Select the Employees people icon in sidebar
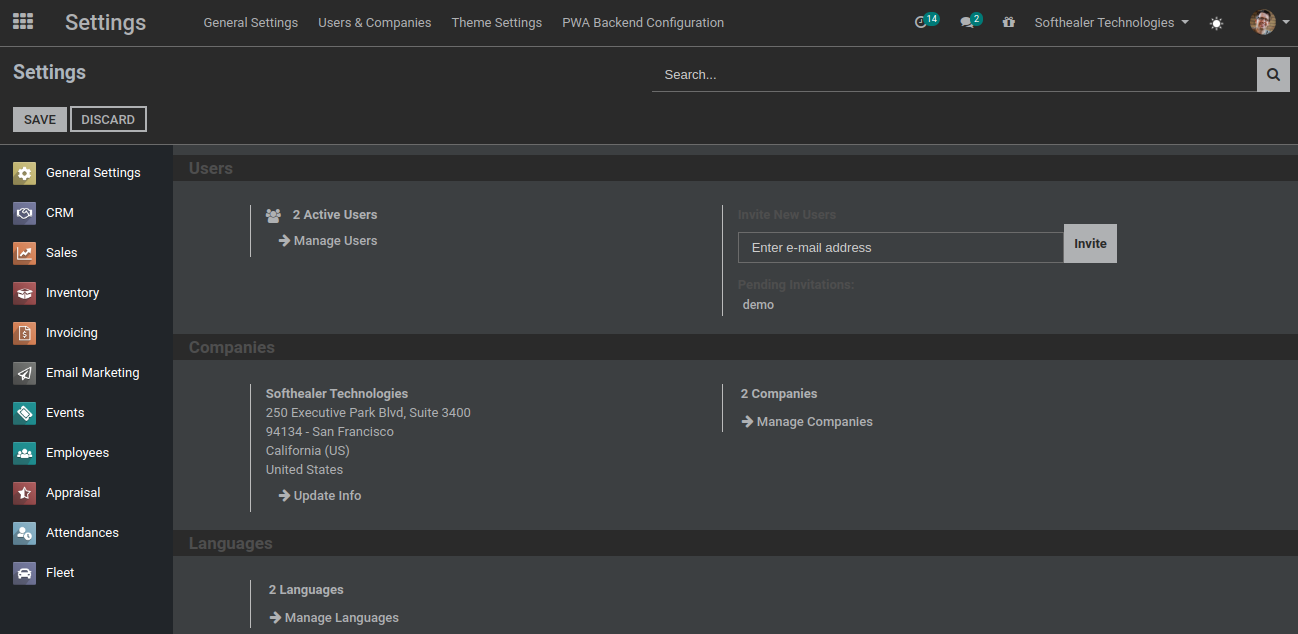This screenshot has height=634, width=1298. pyautogui.click(x=25, y=453)
